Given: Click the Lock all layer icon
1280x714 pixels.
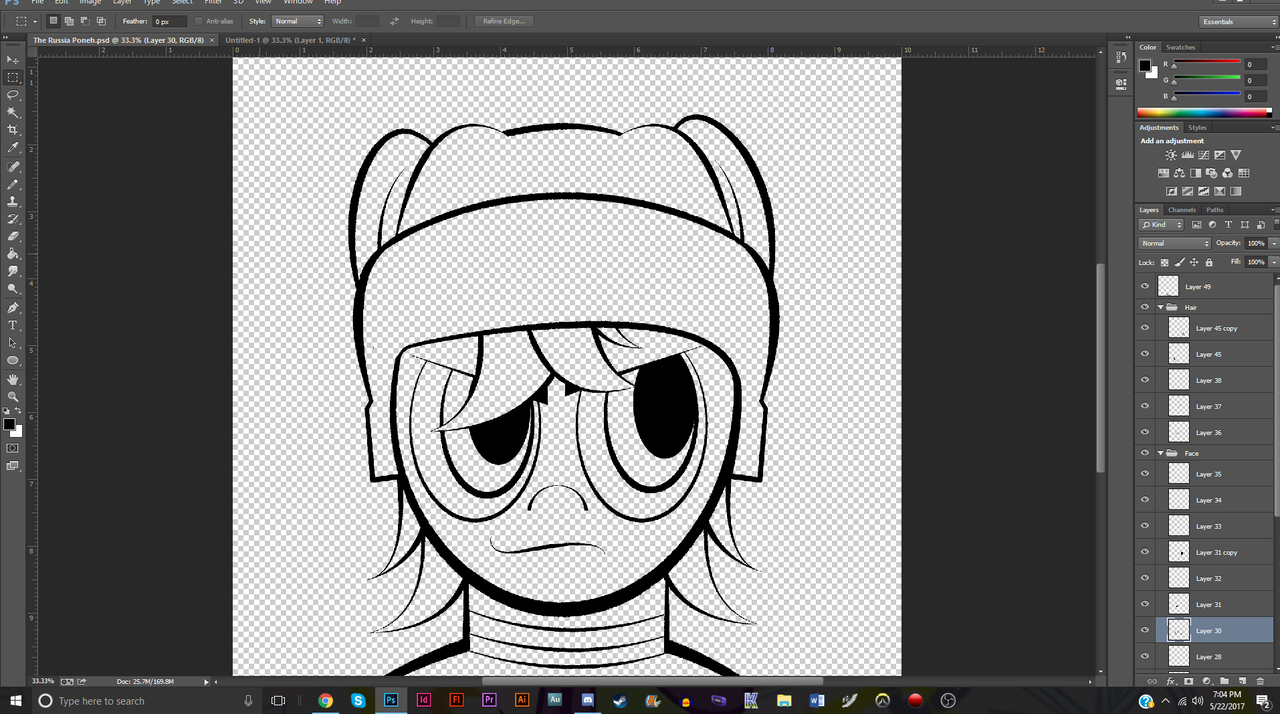Looking at the screenshot, I should (x=1209, y=262).
